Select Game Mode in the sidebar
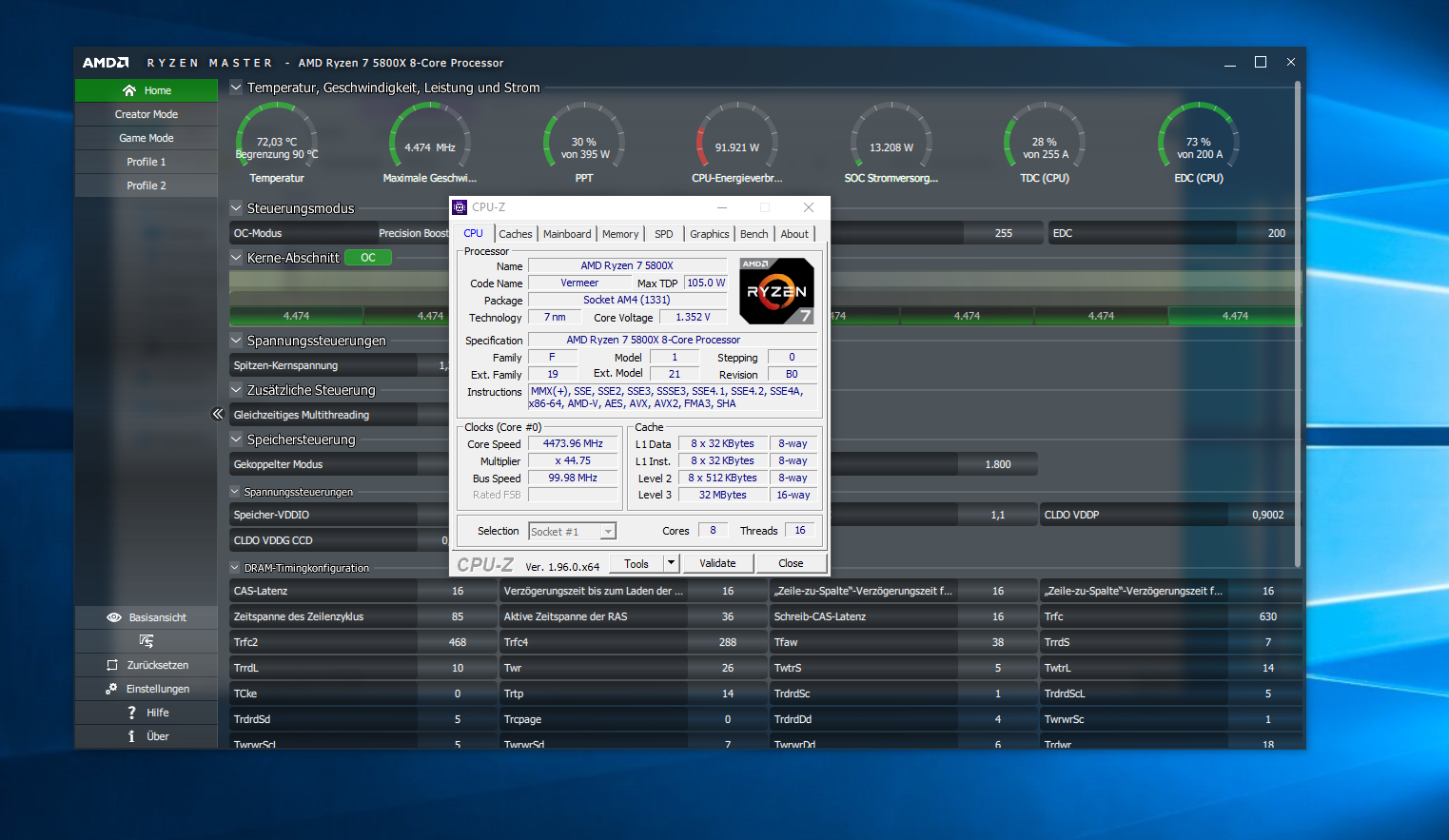 pyautogui.click(x=147, y=138)
